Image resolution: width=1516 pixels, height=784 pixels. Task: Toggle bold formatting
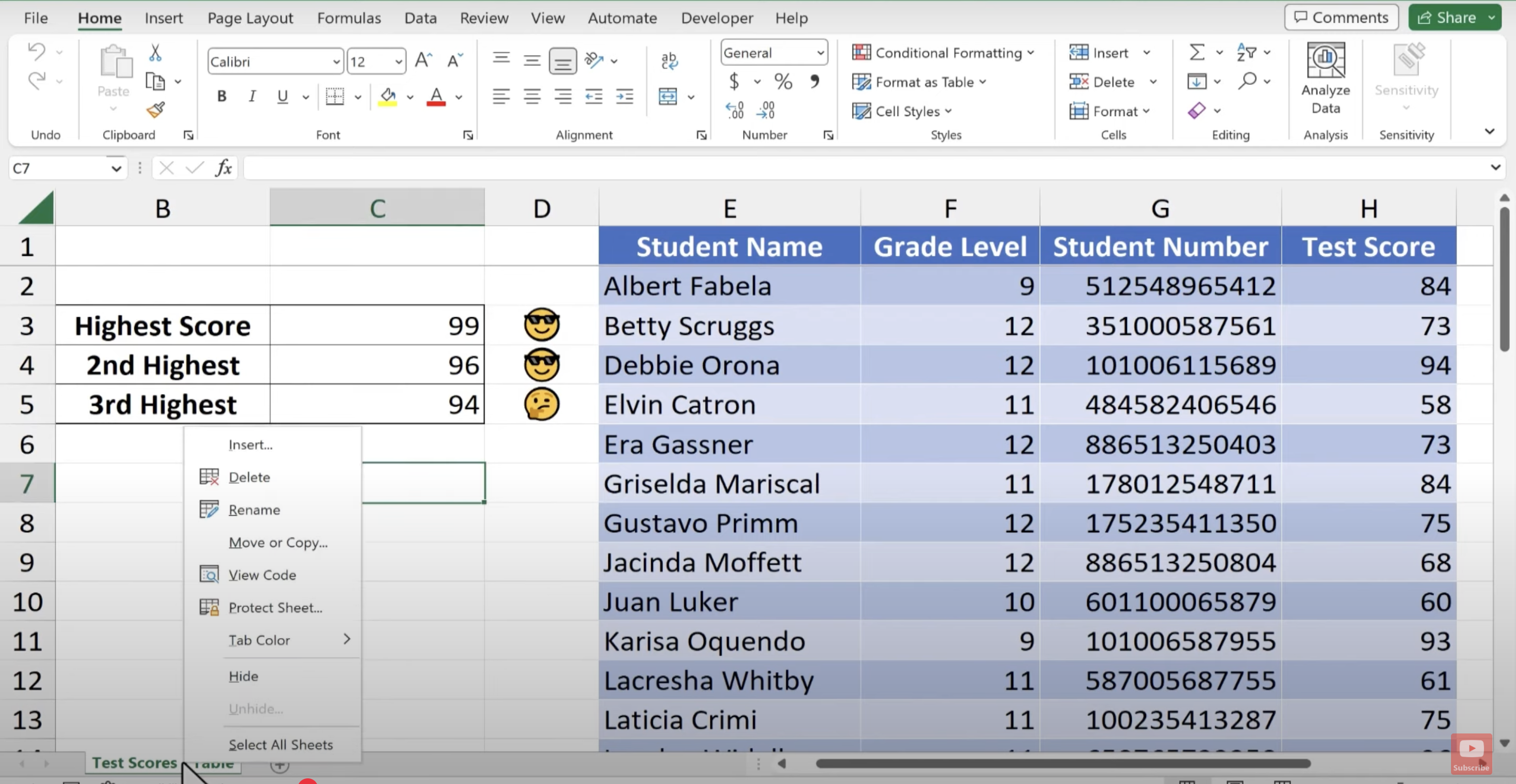(222, 96)
